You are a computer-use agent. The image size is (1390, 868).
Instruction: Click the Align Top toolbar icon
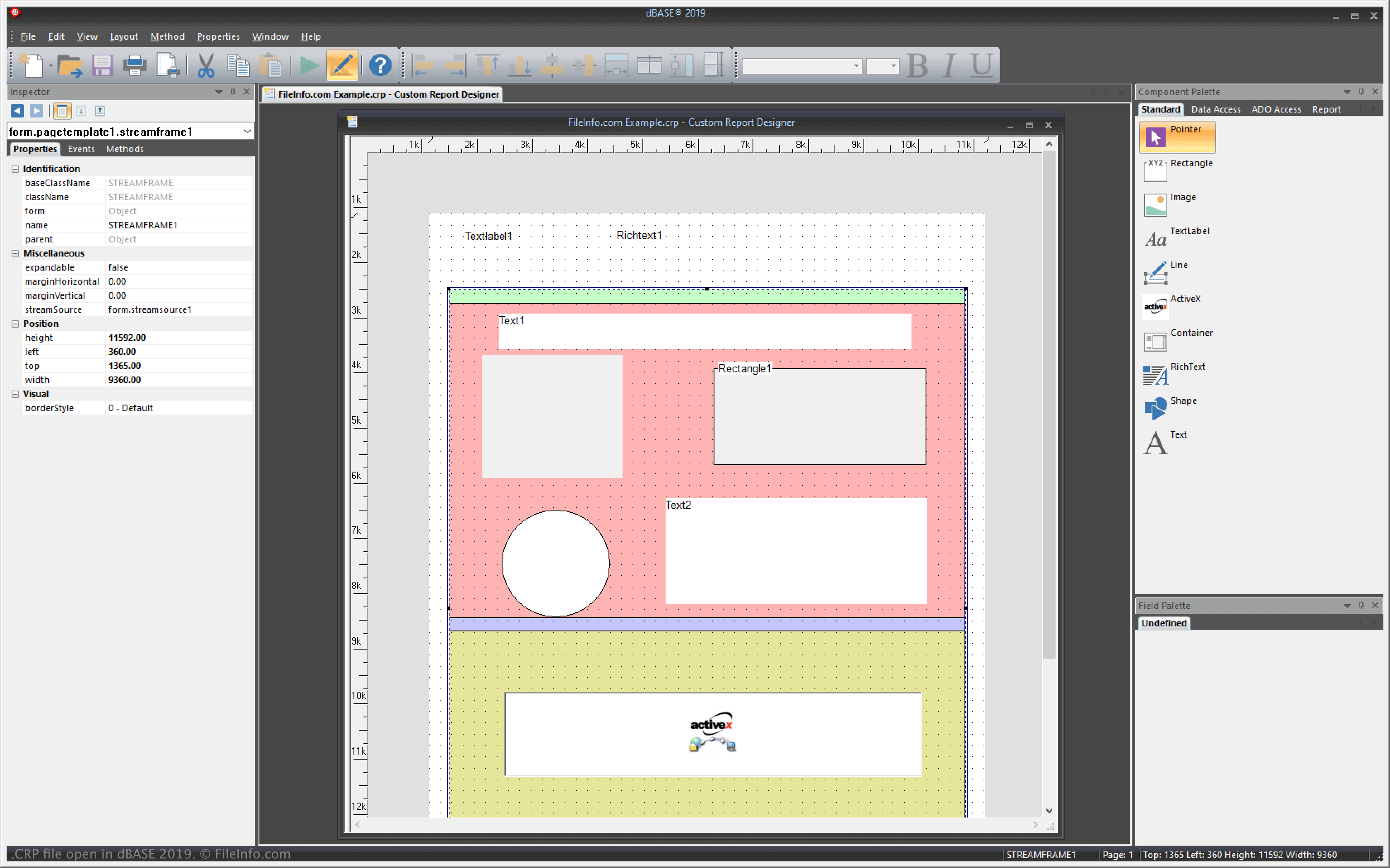click(x=488, y=65)
